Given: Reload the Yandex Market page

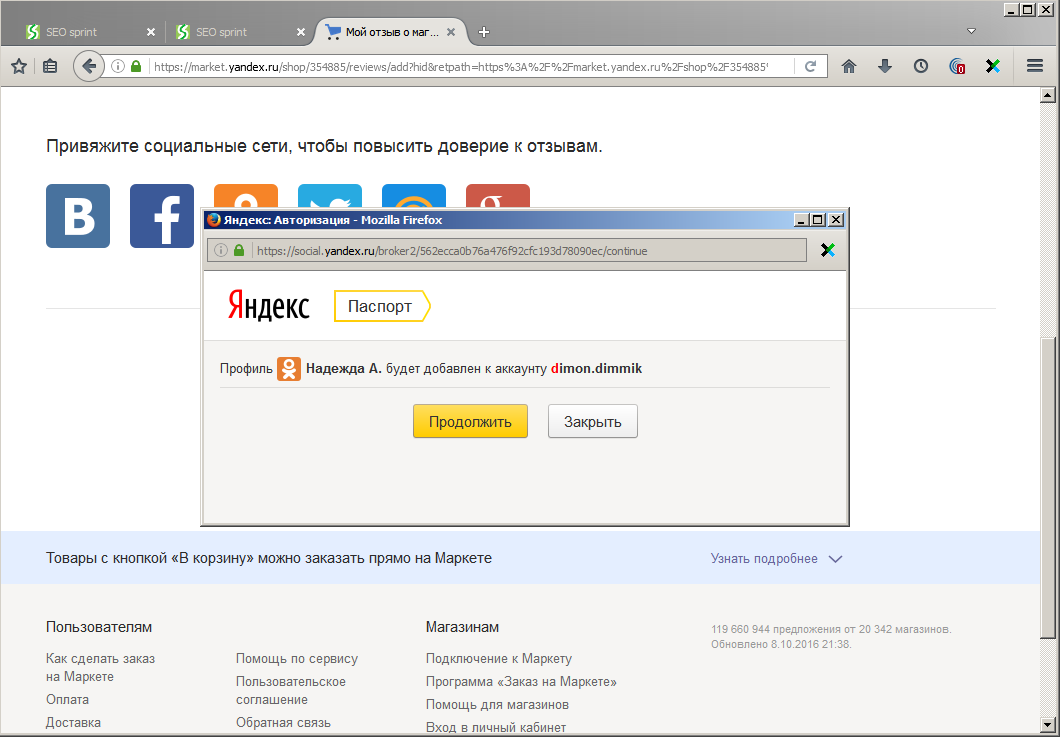Looking at the screenshot, I should pyautogui.click(x=811, y=66).
